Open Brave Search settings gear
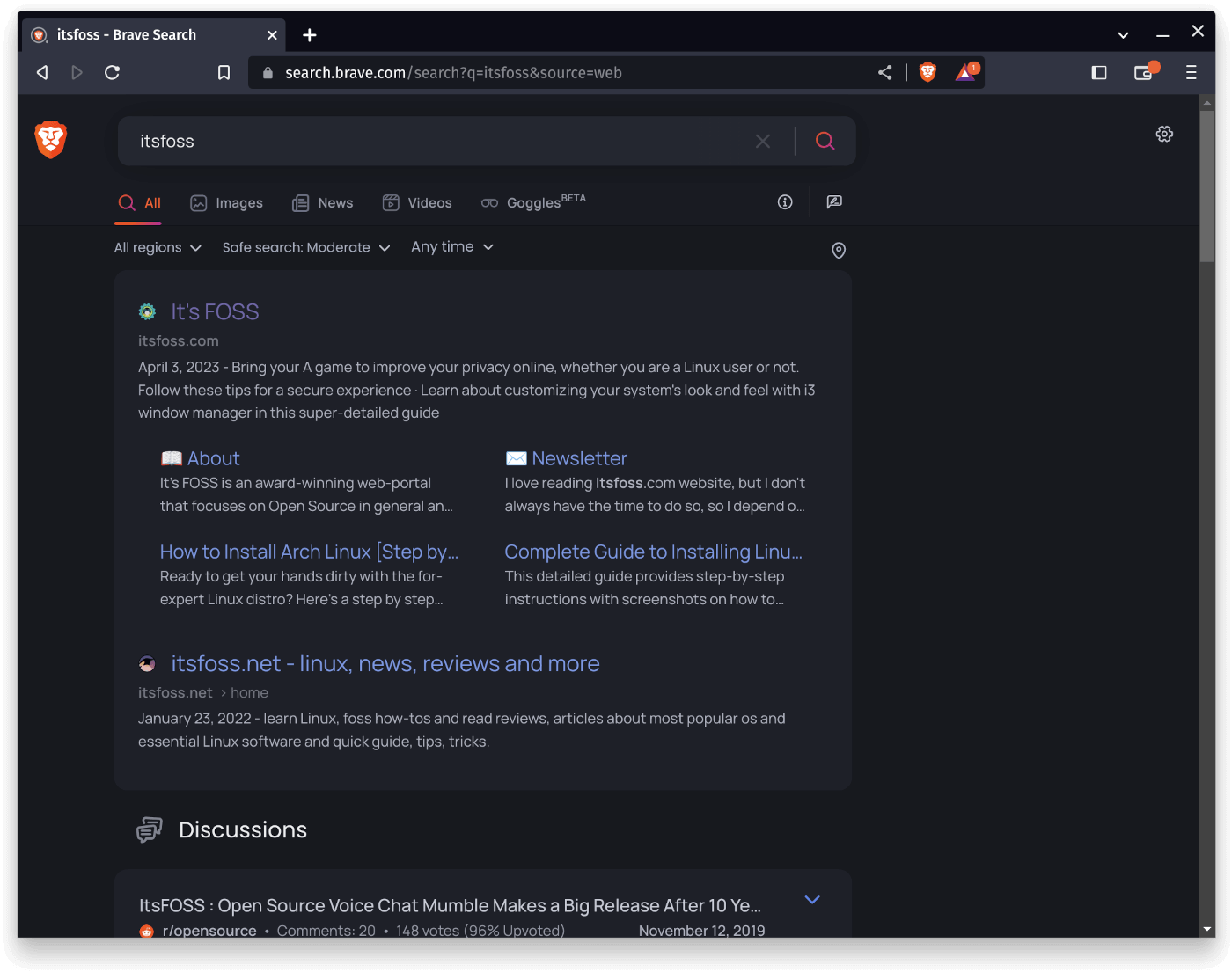Image resolution: width=1232 pixels, height=972 pixels. [x=1164, y=134]
